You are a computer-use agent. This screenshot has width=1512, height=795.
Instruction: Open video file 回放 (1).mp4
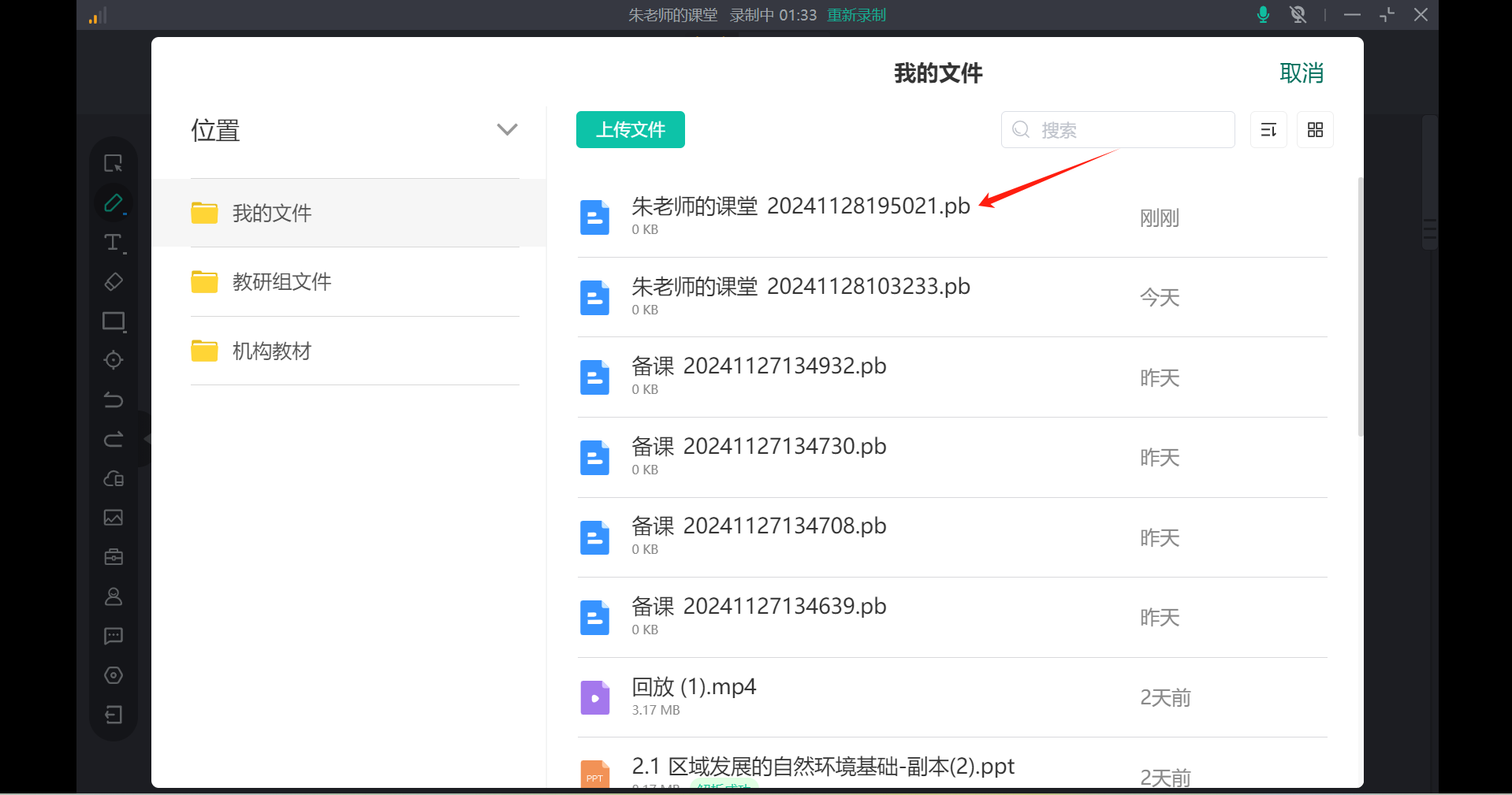point(952,697)
